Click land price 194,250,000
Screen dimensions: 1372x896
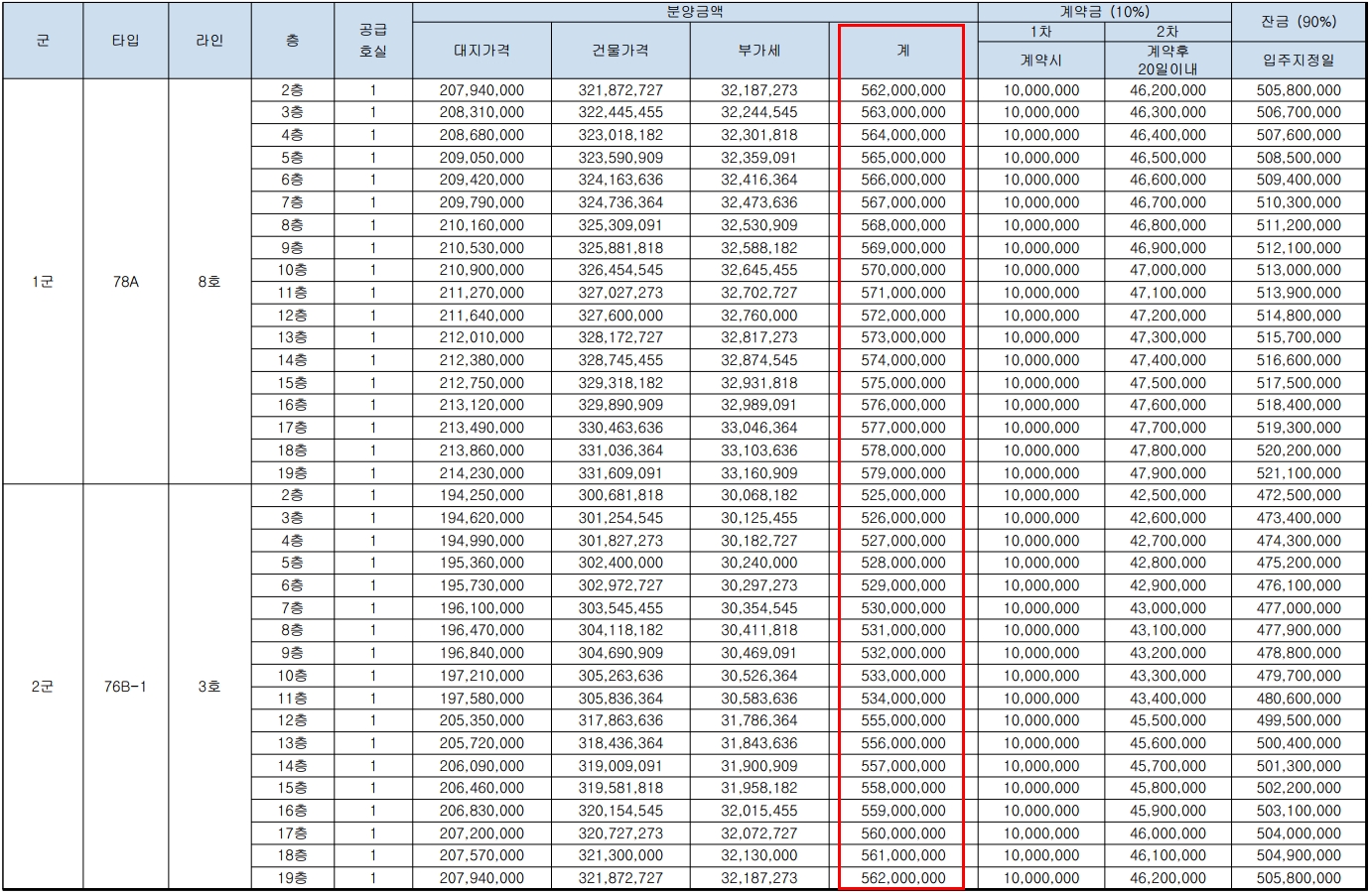(481, 495)
